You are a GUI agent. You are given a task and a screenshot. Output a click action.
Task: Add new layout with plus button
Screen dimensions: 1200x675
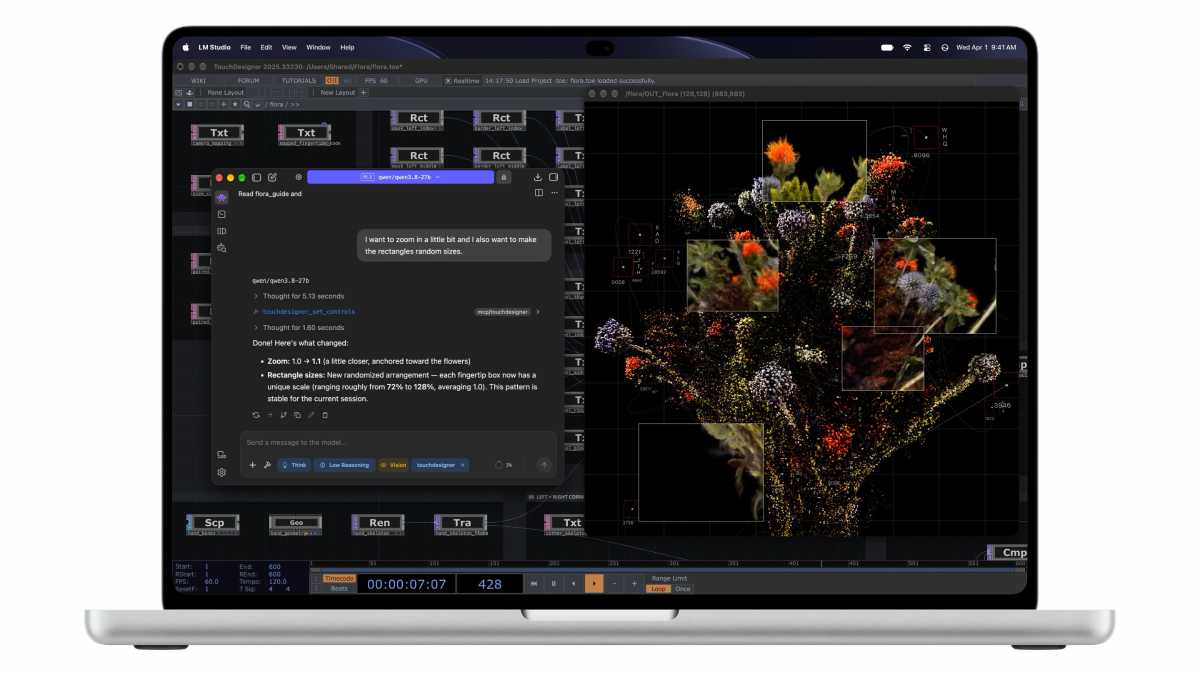364,92
